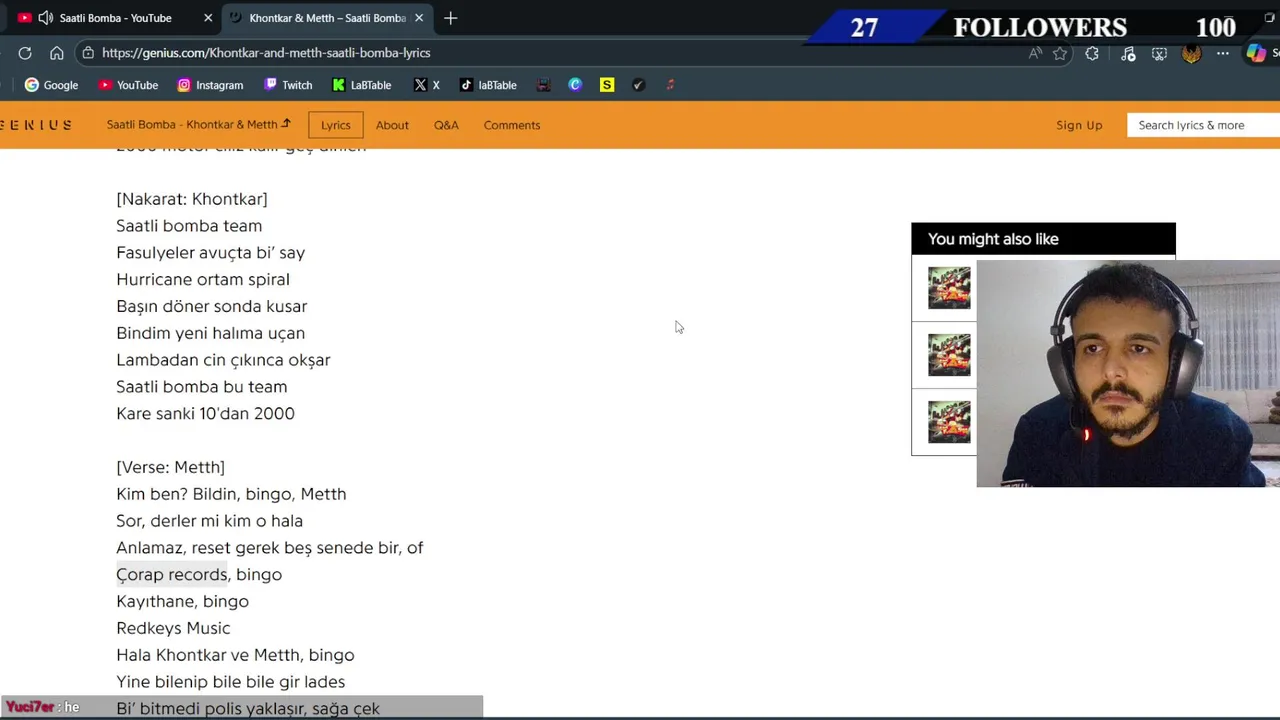Open the black checkmark bookmark icon
The width and height of the screenshot is (1280, 720).
click(x=638, y=85)
